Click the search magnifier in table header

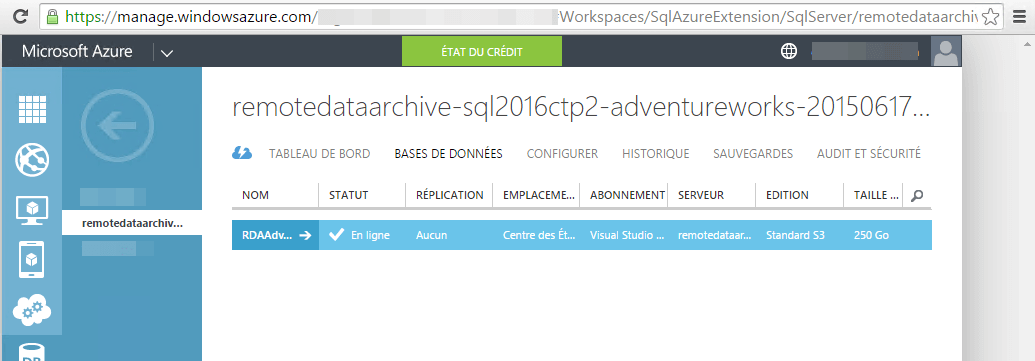pos(916,195)
